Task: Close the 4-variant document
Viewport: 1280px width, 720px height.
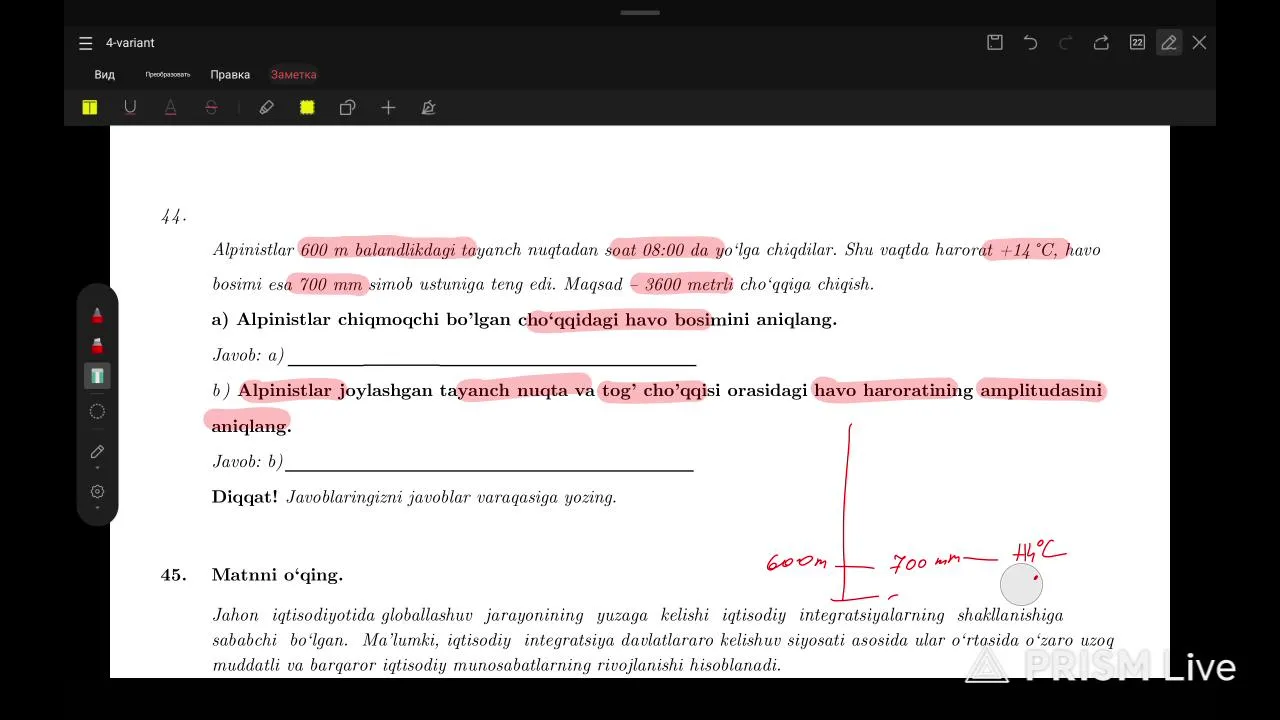Action: click(1199, 42)
